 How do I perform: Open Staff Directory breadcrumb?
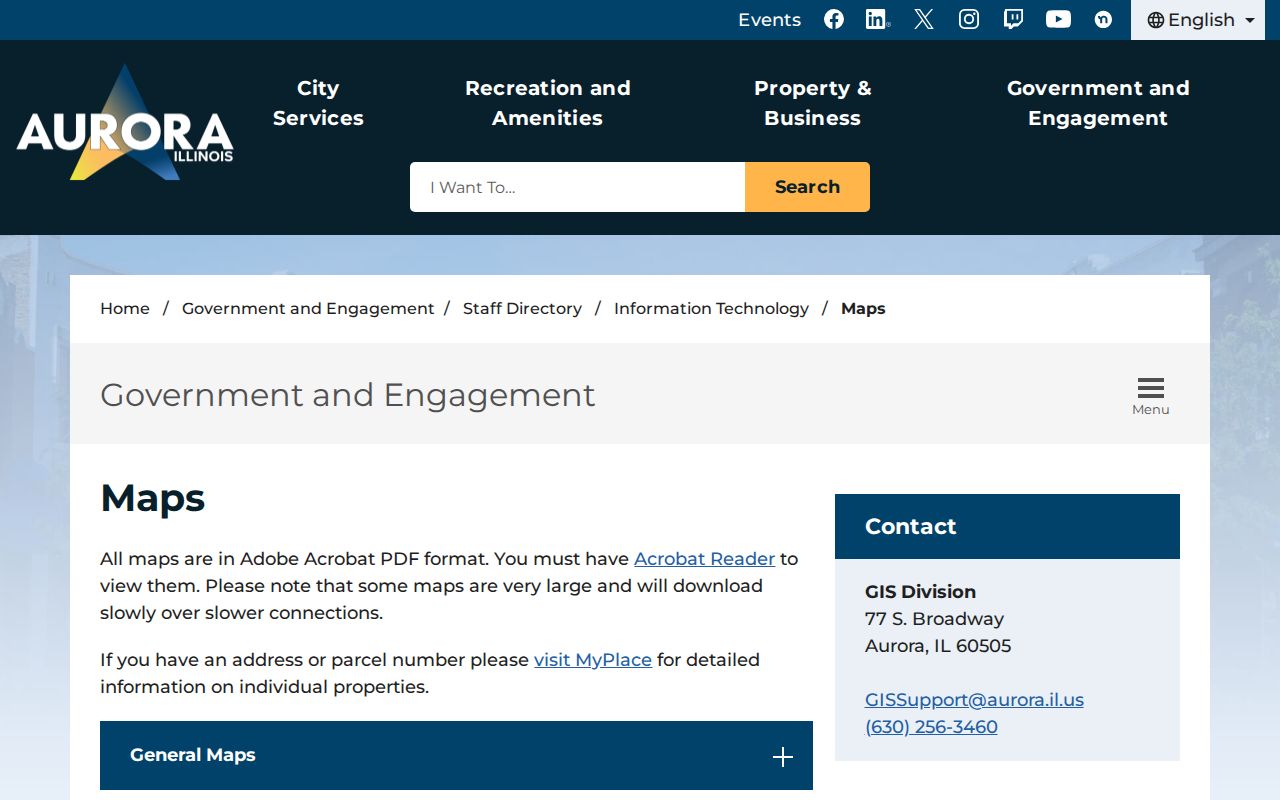[522, 308]
